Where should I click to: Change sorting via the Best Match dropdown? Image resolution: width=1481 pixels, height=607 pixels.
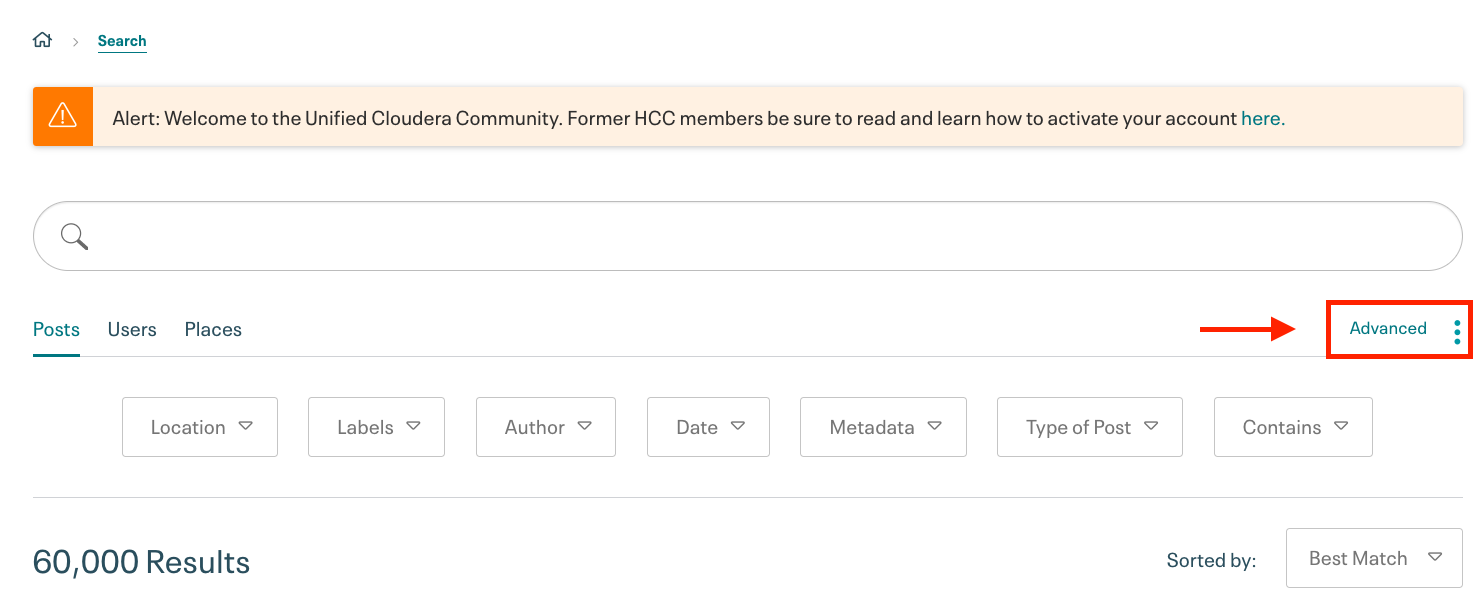point(1374,558)
